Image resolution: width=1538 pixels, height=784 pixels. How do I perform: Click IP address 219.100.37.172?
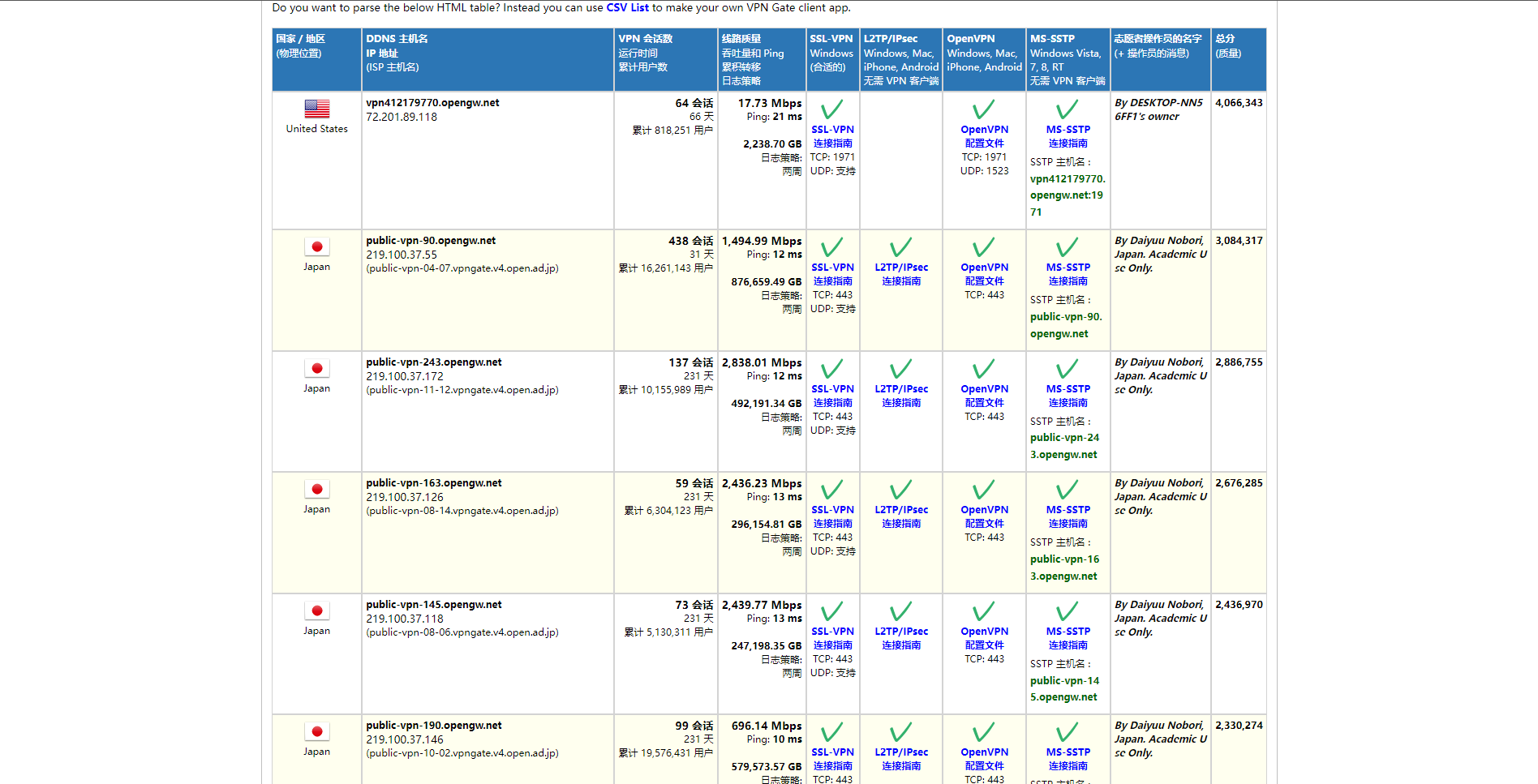405,376
